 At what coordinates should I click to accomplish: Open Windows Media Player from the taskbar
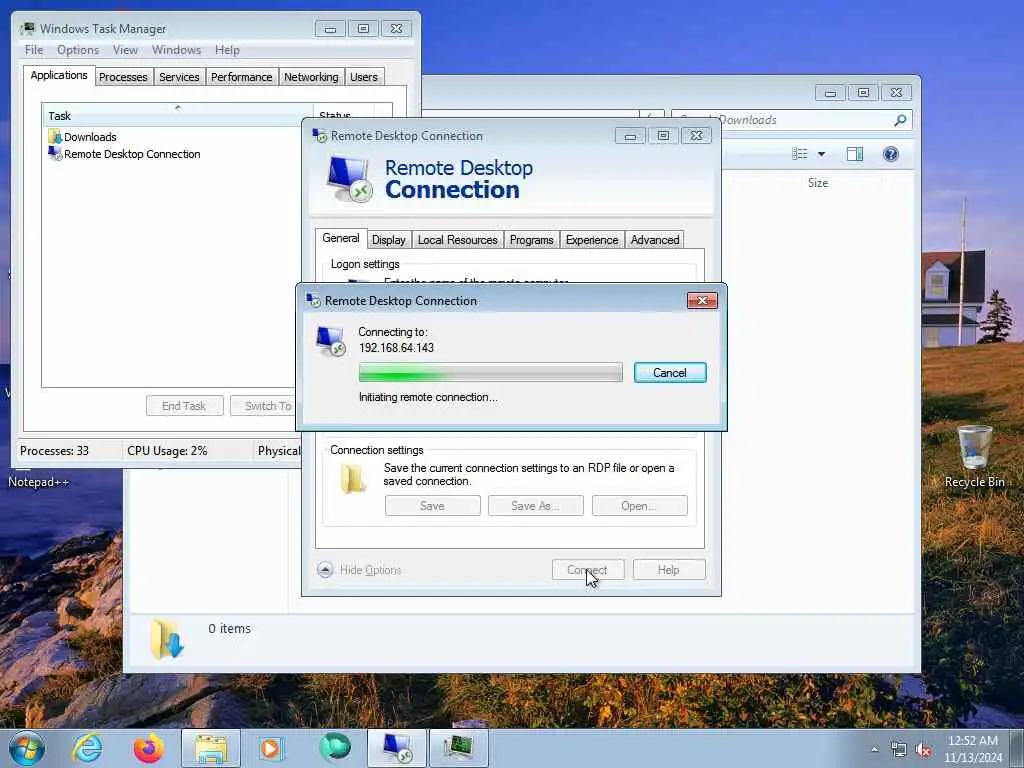click(x=270, y=748)
